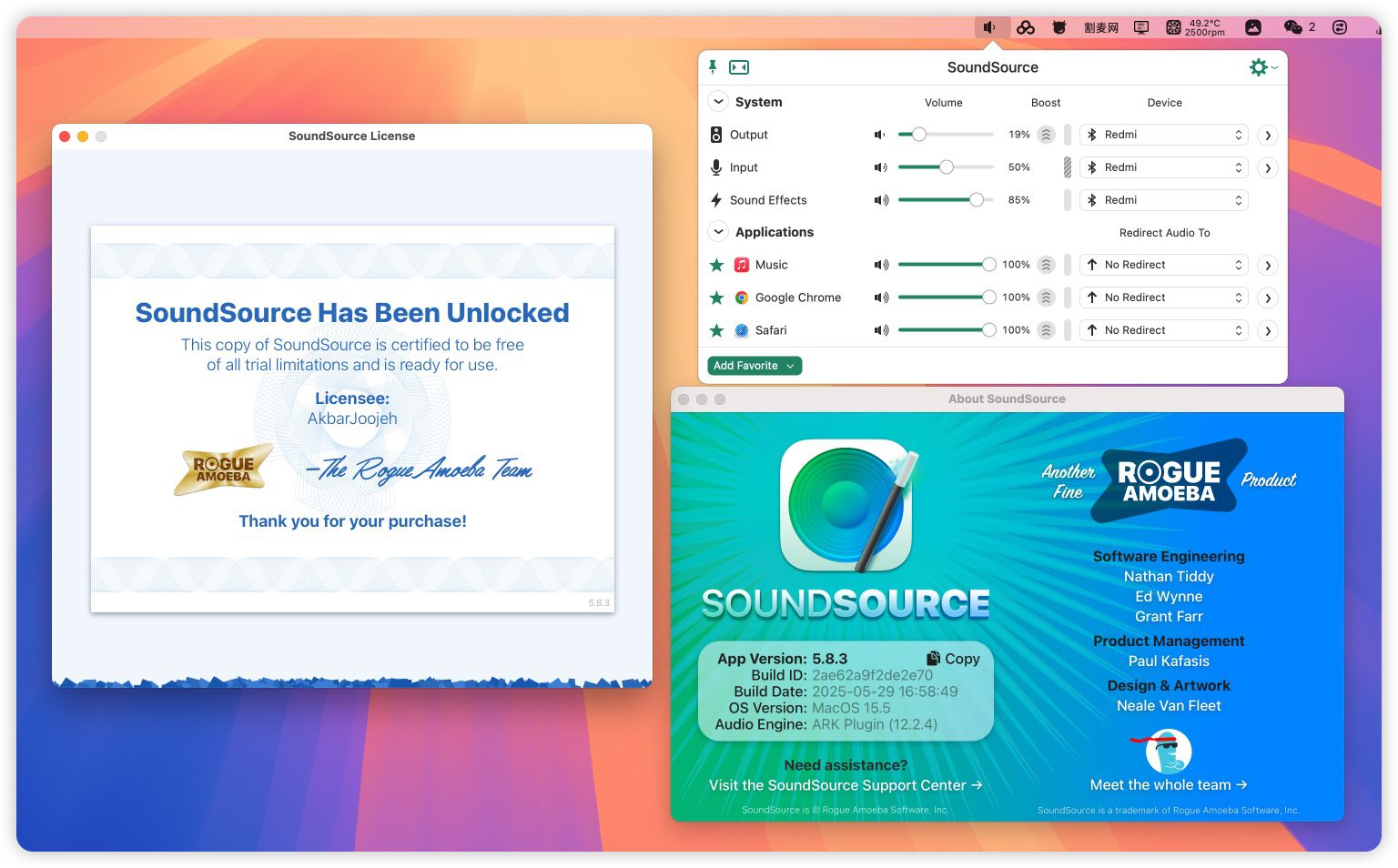The image size is (1398, 868).
Task: Adjust the Input volume slider
Action: coord(946,167)
